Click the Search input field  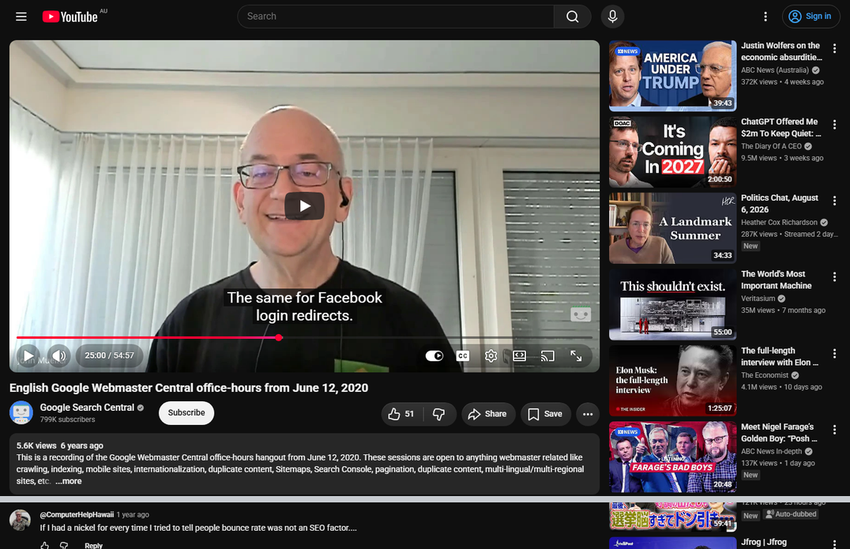(396, 16)
